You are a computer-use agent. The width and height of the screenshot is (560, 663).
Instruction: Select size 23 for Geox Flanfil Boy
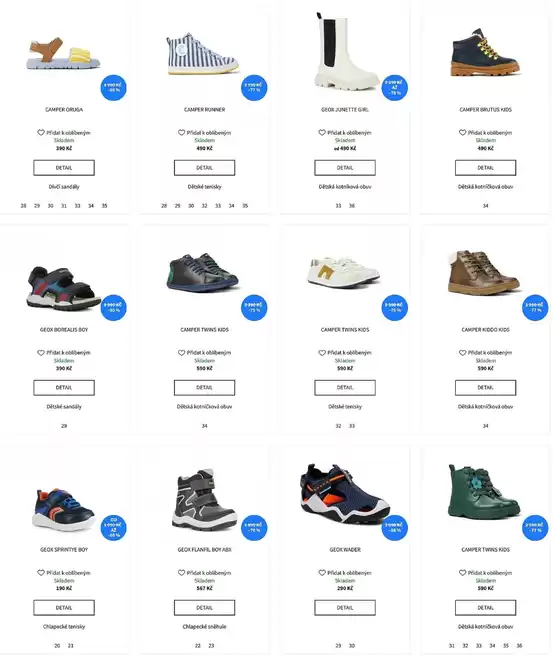coord(211,646)
